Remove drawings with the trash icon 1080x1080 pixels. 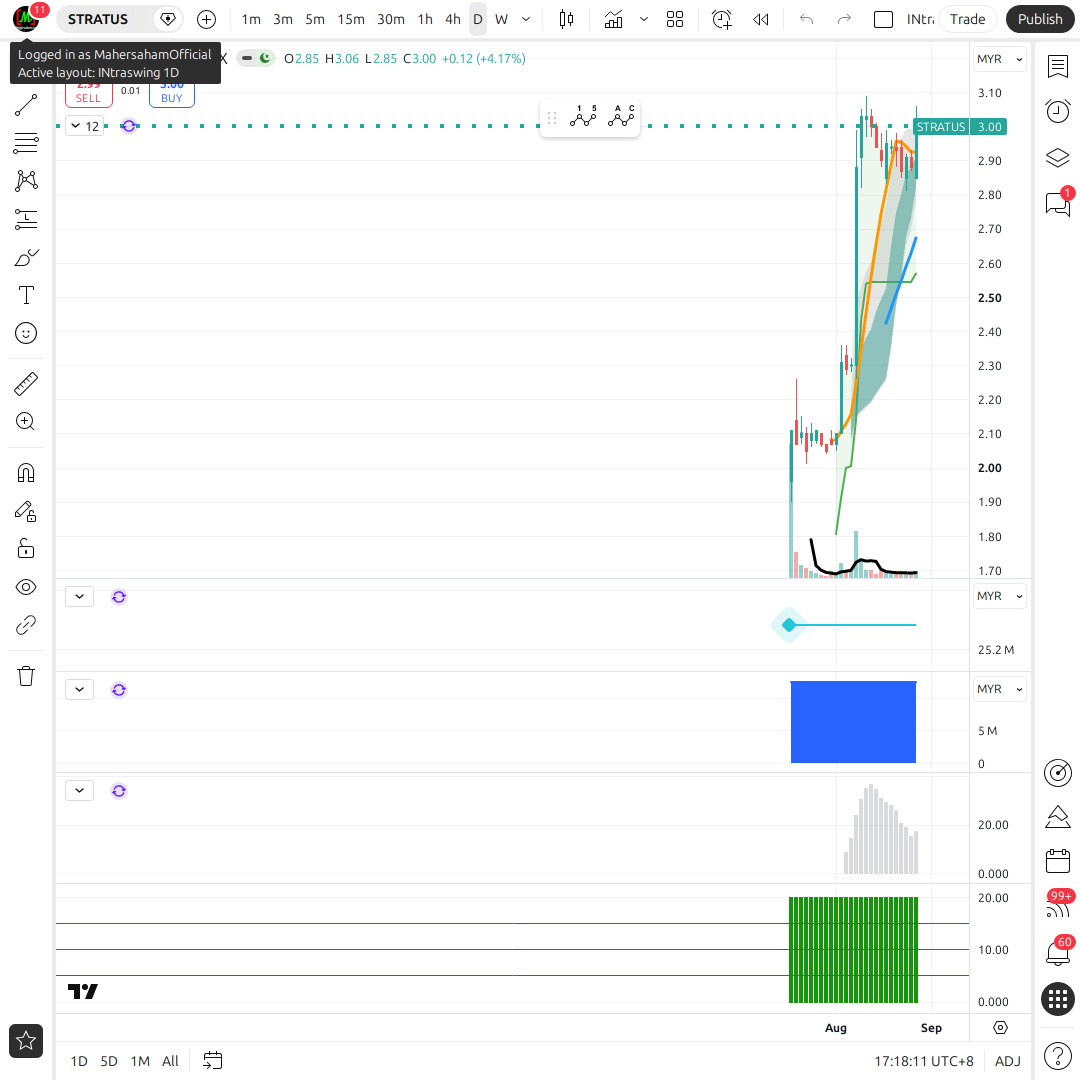click(x=26, y=676)
